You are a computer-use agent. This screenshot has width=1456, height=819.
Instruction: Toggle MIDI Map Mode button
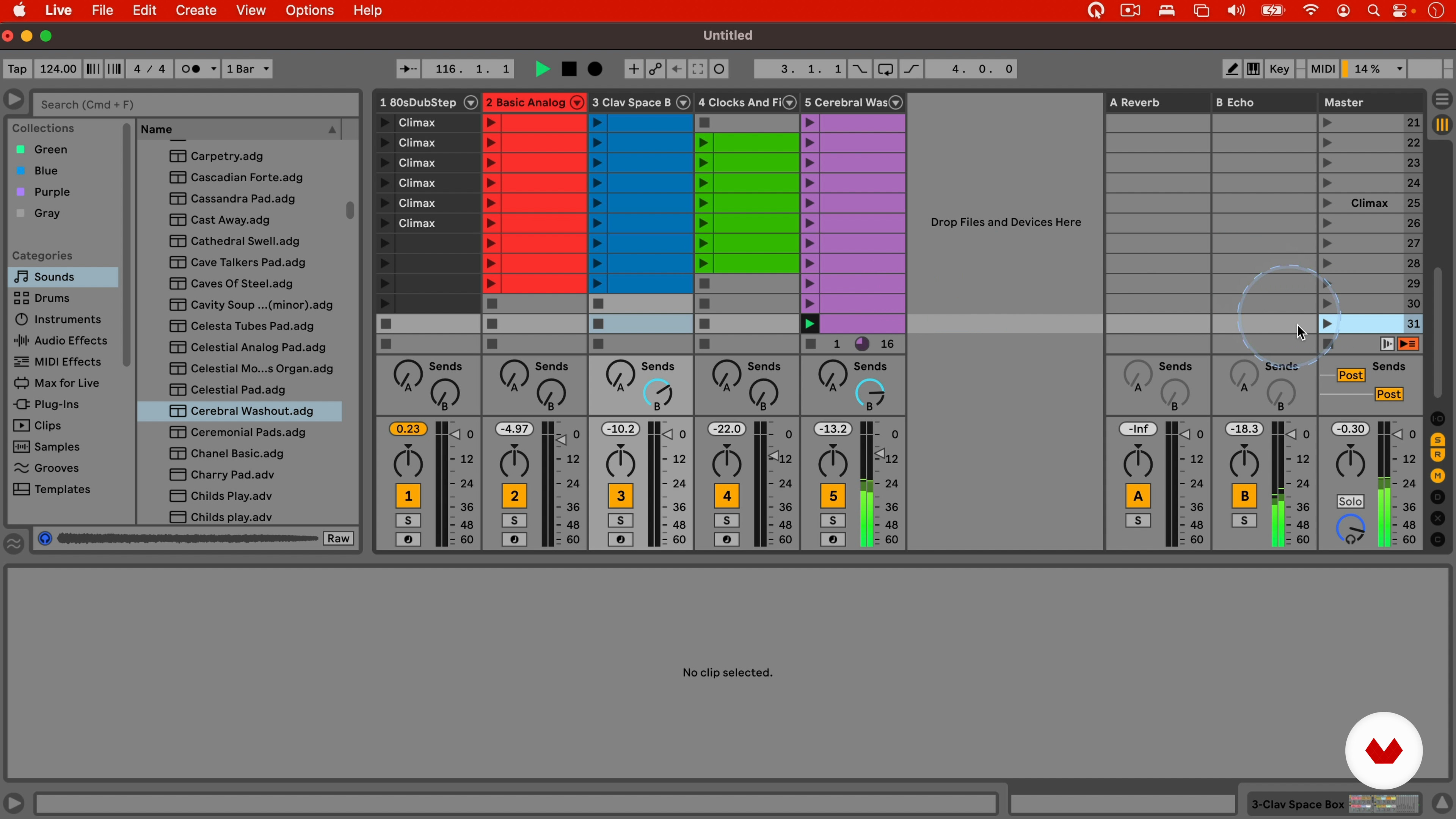point(1323,69)
